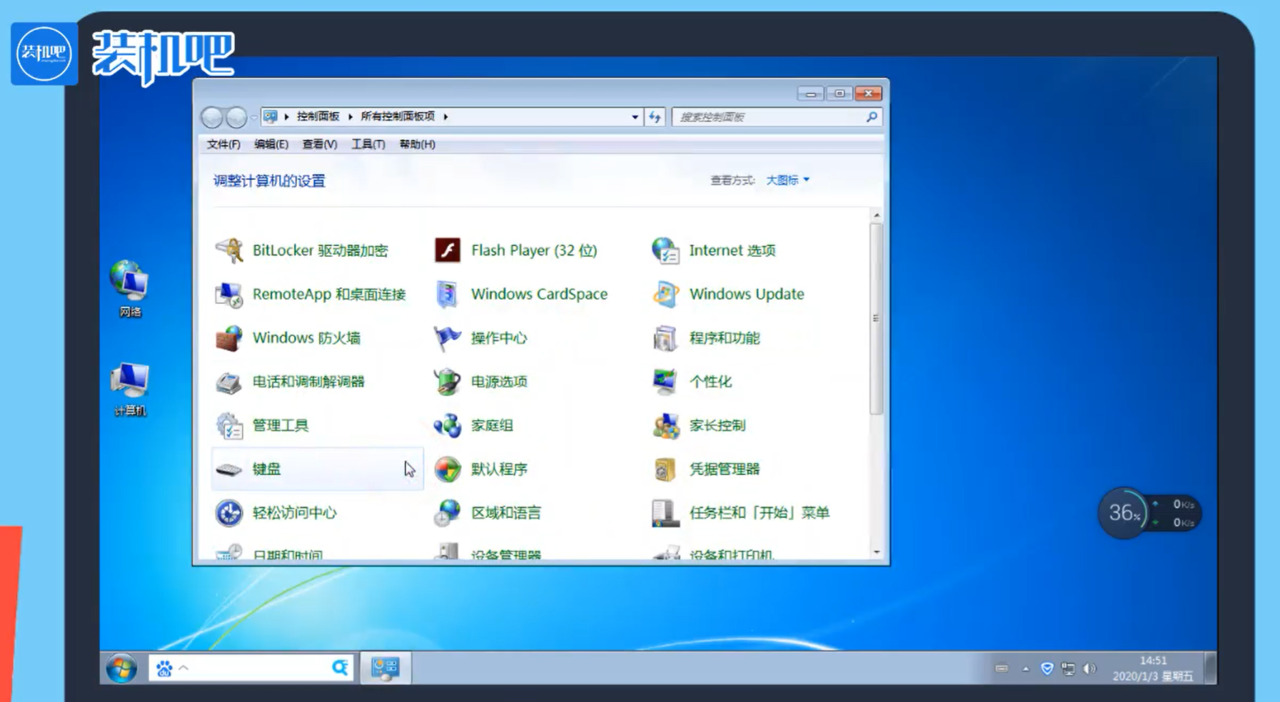1280x702 pixels.
Task: Open the Windows 防火墙 brick wall icon
Action: (230, 338)
